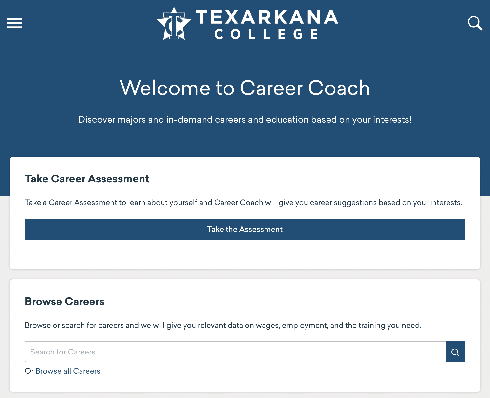The width and height of the screenshot is (490, 398).
Task: Click the Or text before Browse all Careers
Action: [x=29, y=371]
